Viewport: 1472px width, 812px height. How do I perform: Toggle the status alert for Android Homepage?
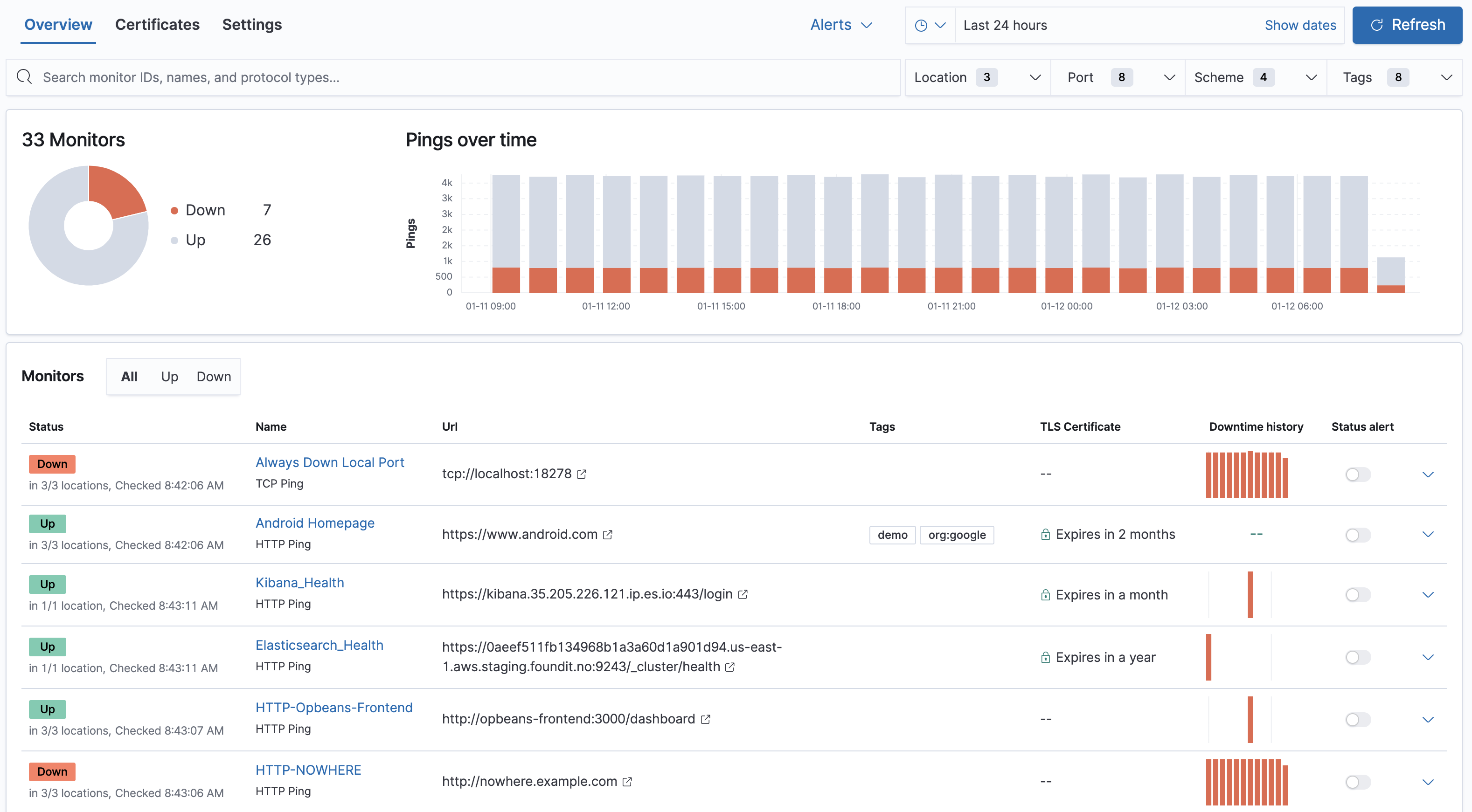click(1358, 535)
